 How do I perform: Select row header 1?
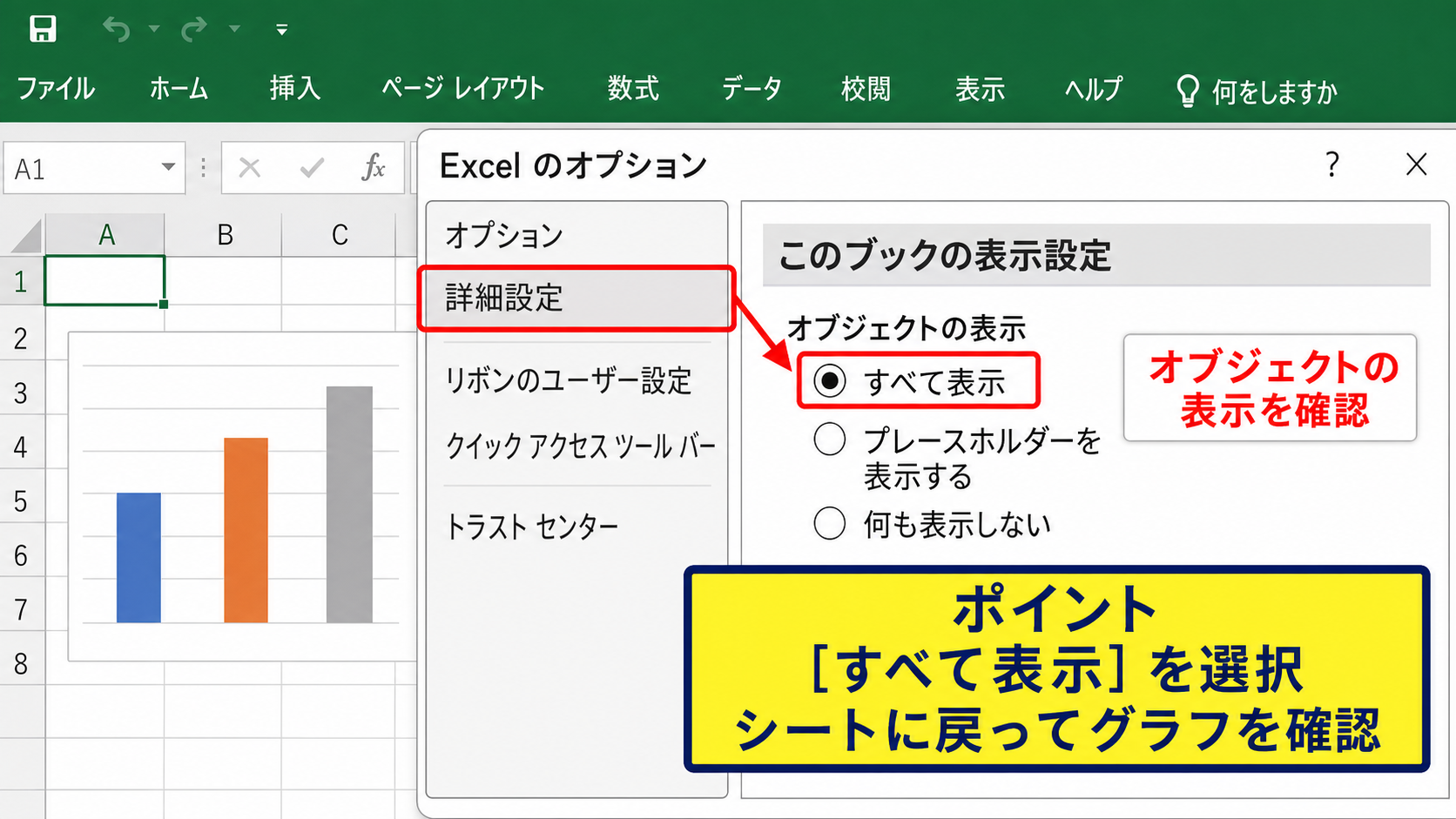click(22, 282)
